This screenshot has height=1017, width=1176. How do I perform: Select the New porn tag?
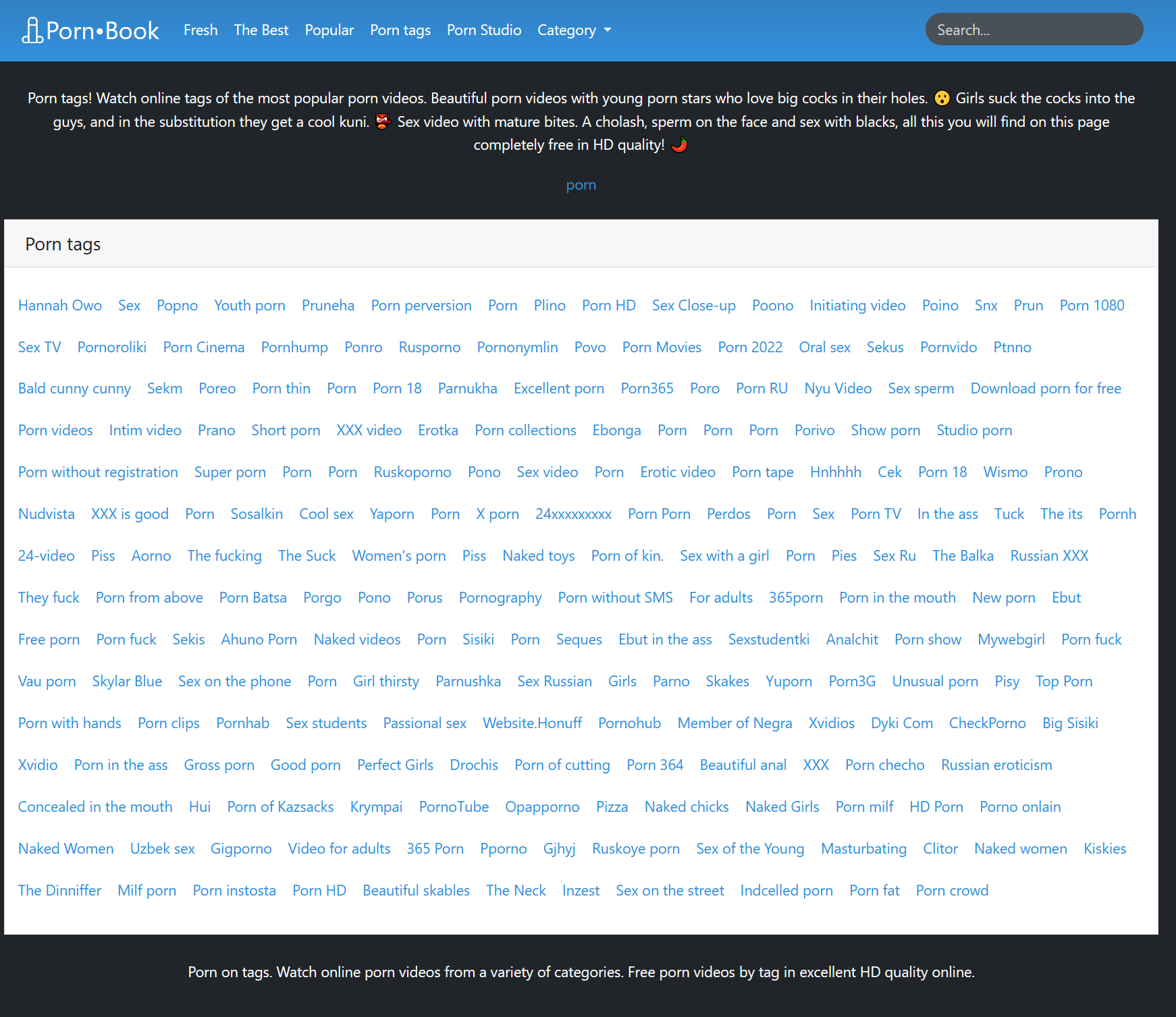1004,598
